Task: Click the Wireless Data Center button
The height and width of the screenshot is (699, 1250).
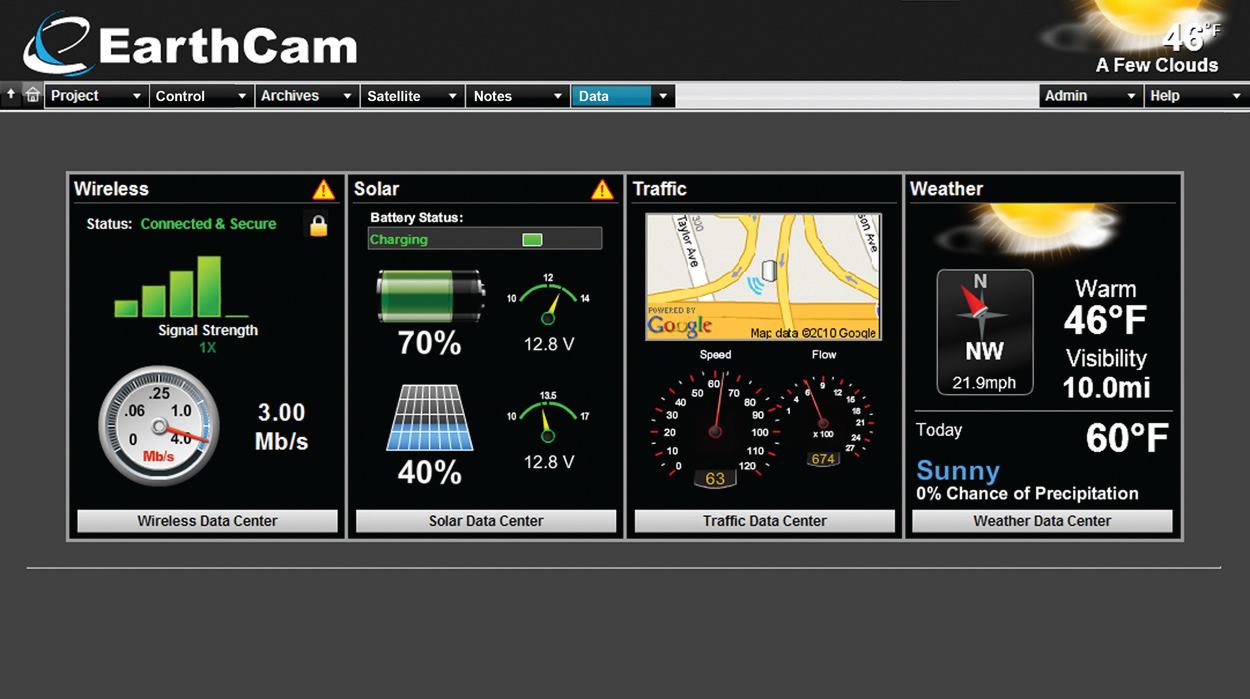Action: click(205, 520)
